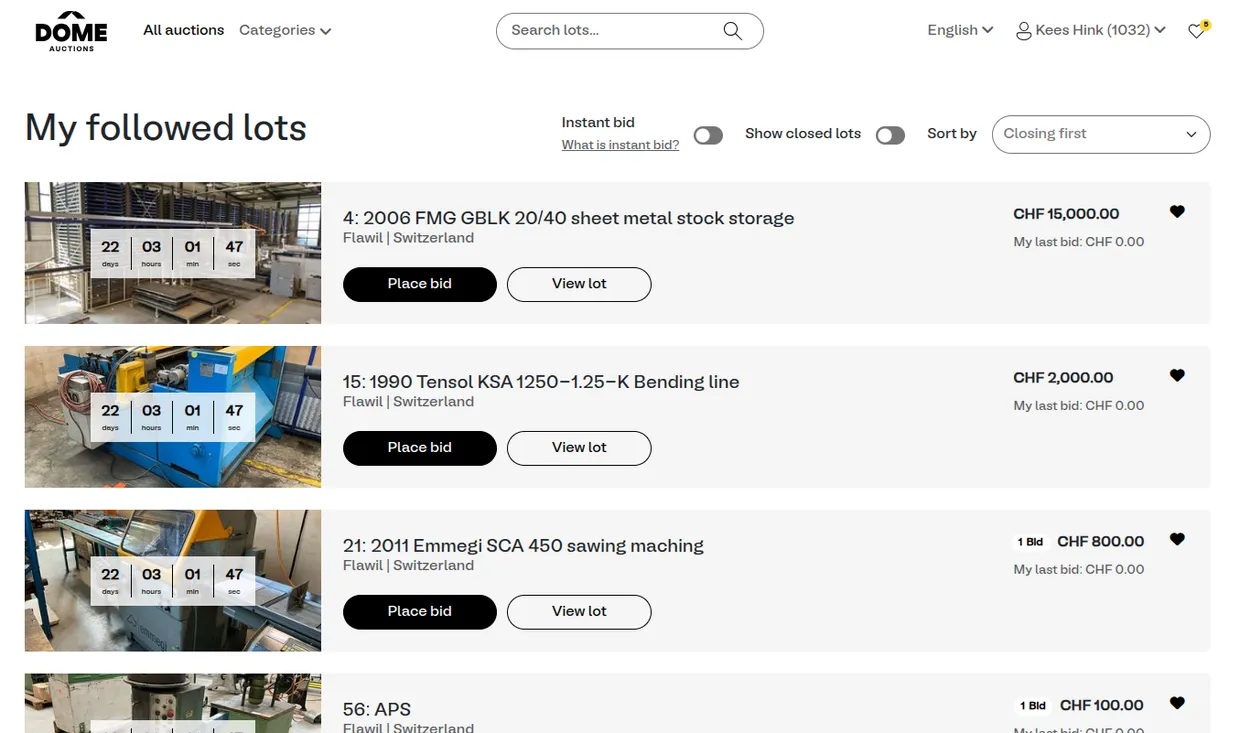Viewport: 1240px width, 733px height.
Task: Place bid on FMG GBLK storage lot
Action: click(419, 284)
